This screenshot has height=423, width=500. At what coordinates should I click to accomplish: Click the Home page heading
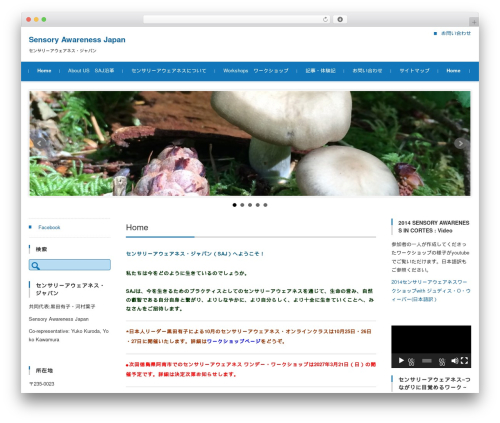point(137,227)
